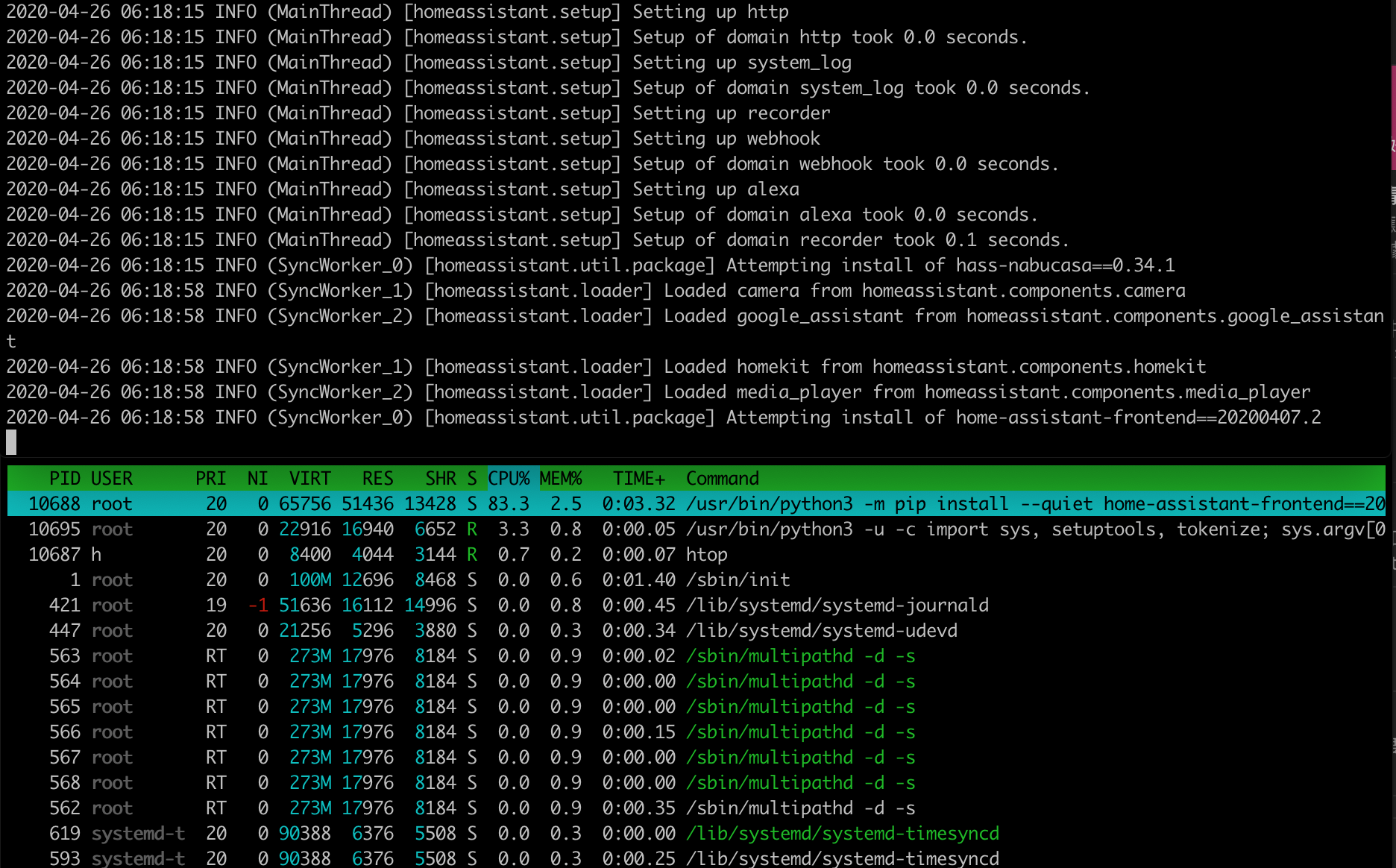Select multipathd thread with PID 566
This screenshot has height=868, width=1396.
[697, 732]
